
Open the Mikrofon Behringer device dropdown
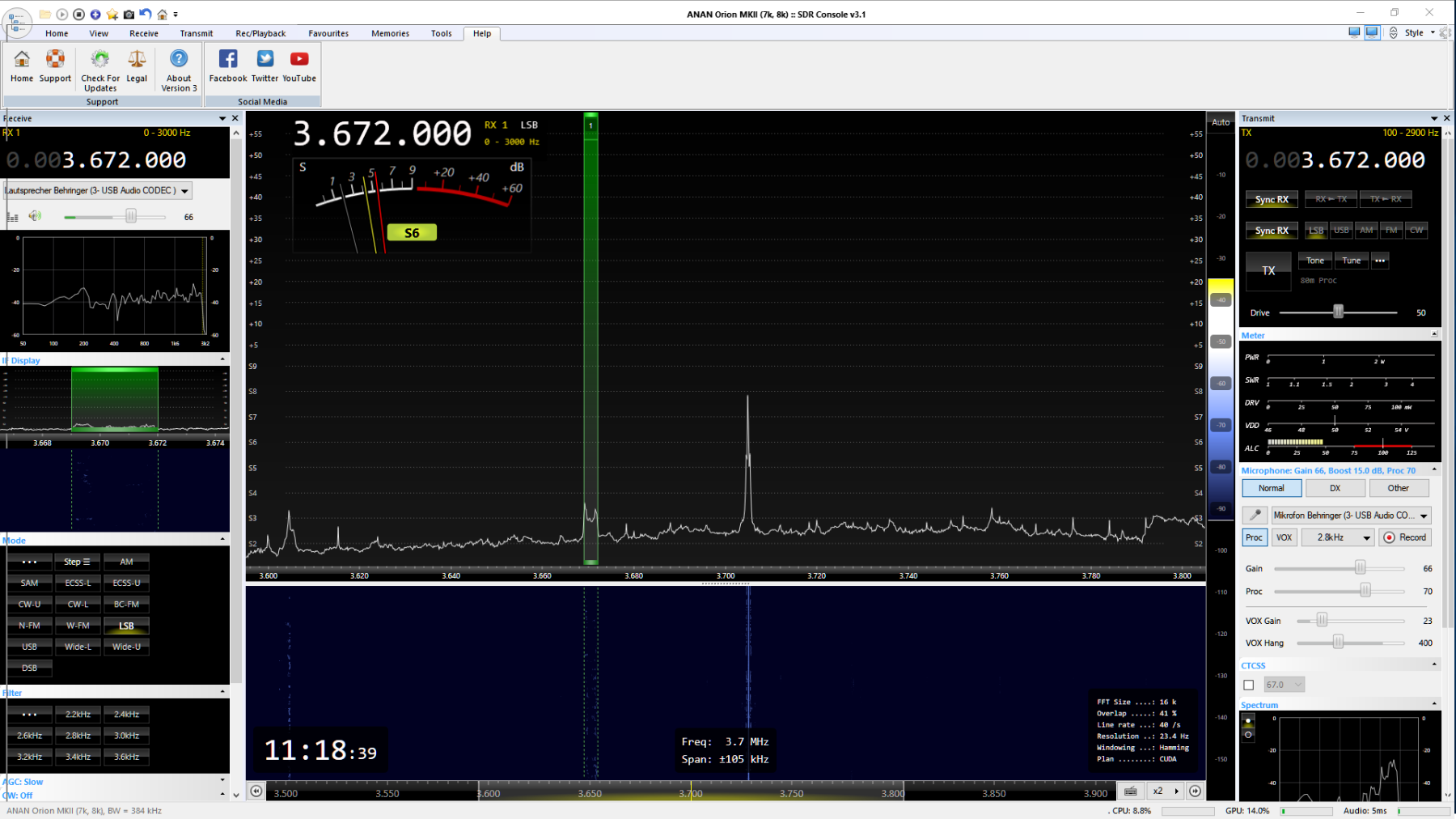[1351, 515]
